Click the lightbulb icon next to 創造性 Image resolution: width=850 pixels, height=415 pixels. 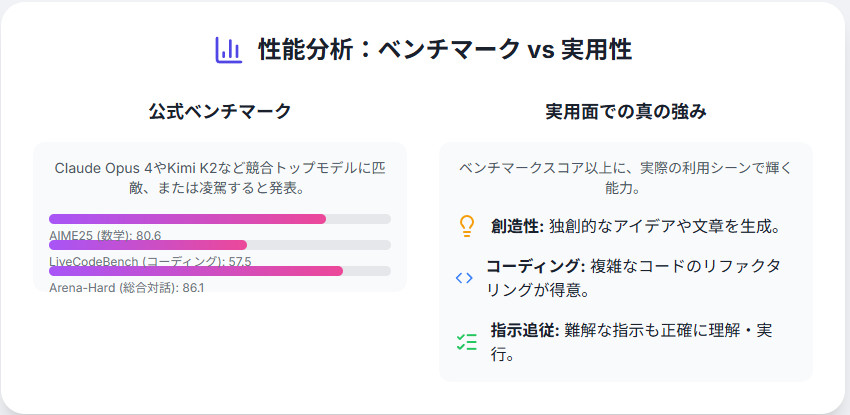pos(466,226)
